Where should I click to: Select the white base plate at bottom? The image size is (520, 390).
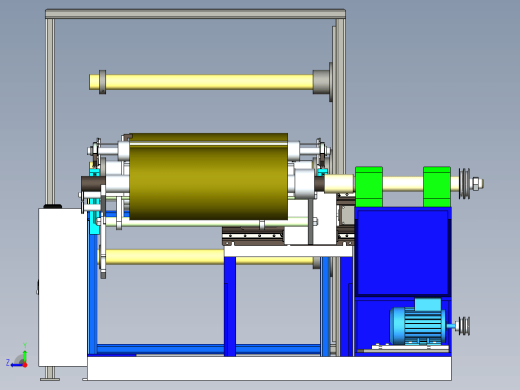click(x=269, y=368)
